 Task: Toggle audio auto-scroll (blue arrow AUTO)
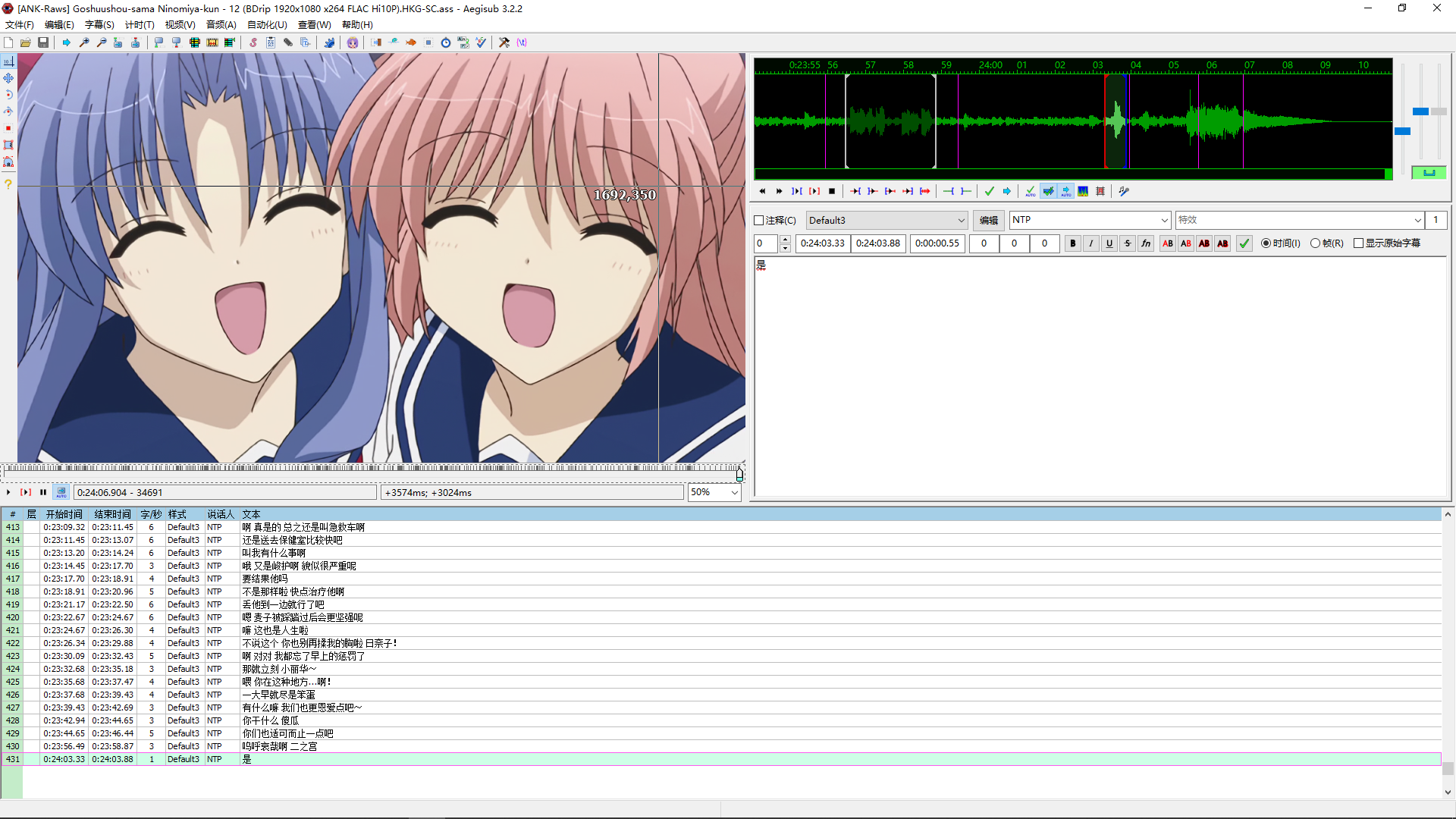1065,191
